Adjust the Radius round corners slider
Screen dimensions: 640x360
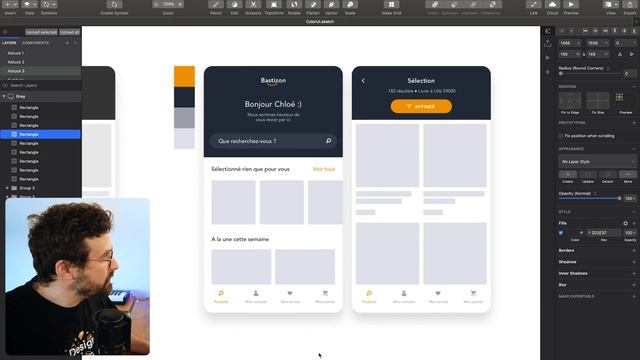click(590, 73)
